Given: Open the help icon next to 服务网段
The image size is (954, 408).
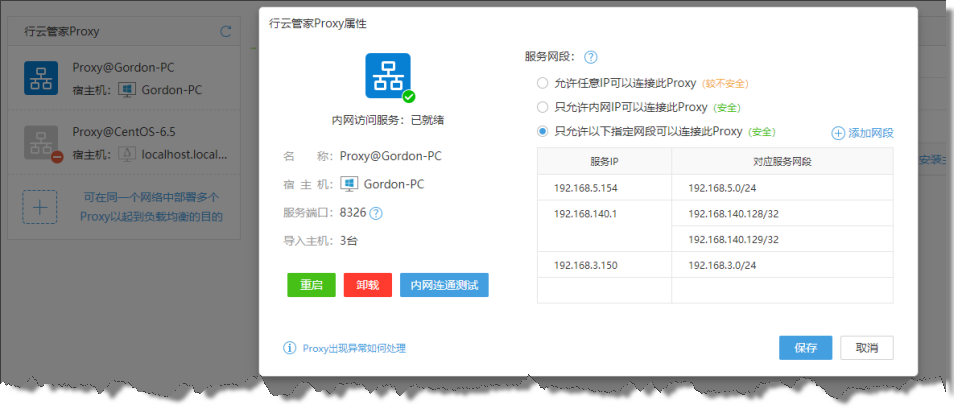Looking at the screenshot, I should [590, 58].
